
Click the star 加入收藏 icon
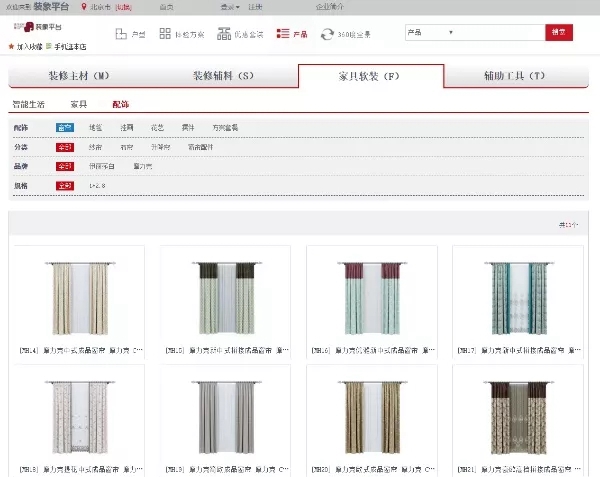[11, 46]
